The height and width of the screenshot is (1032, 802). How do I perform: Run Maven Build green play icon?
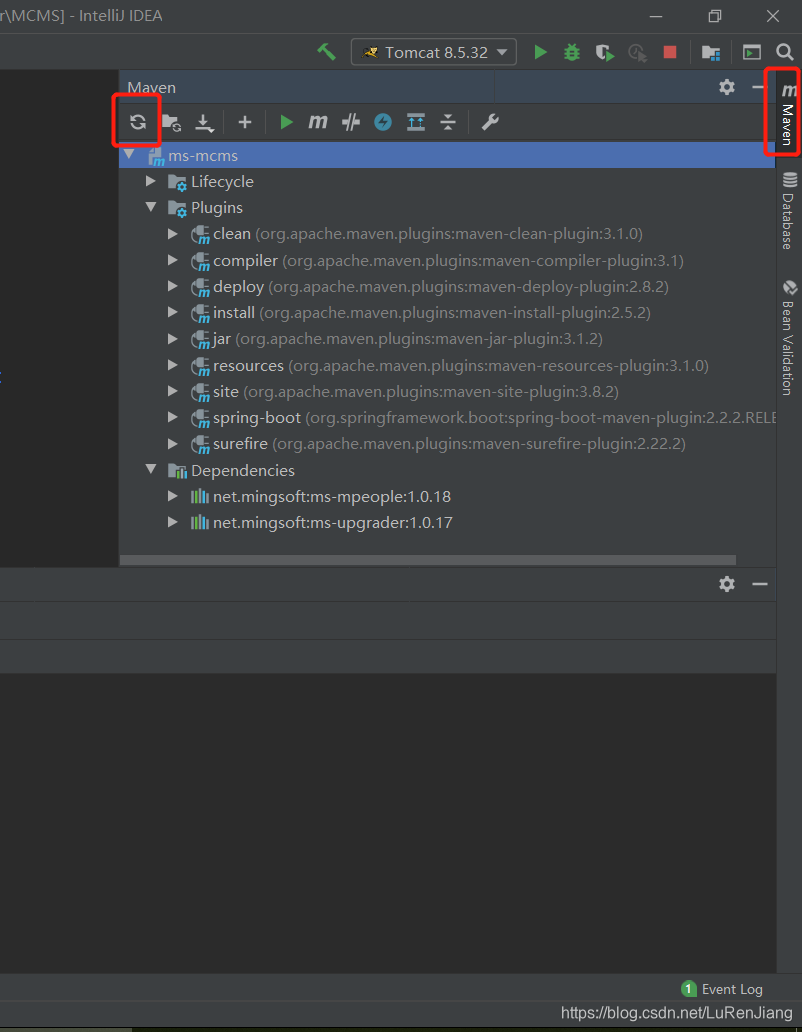point(286,122)
